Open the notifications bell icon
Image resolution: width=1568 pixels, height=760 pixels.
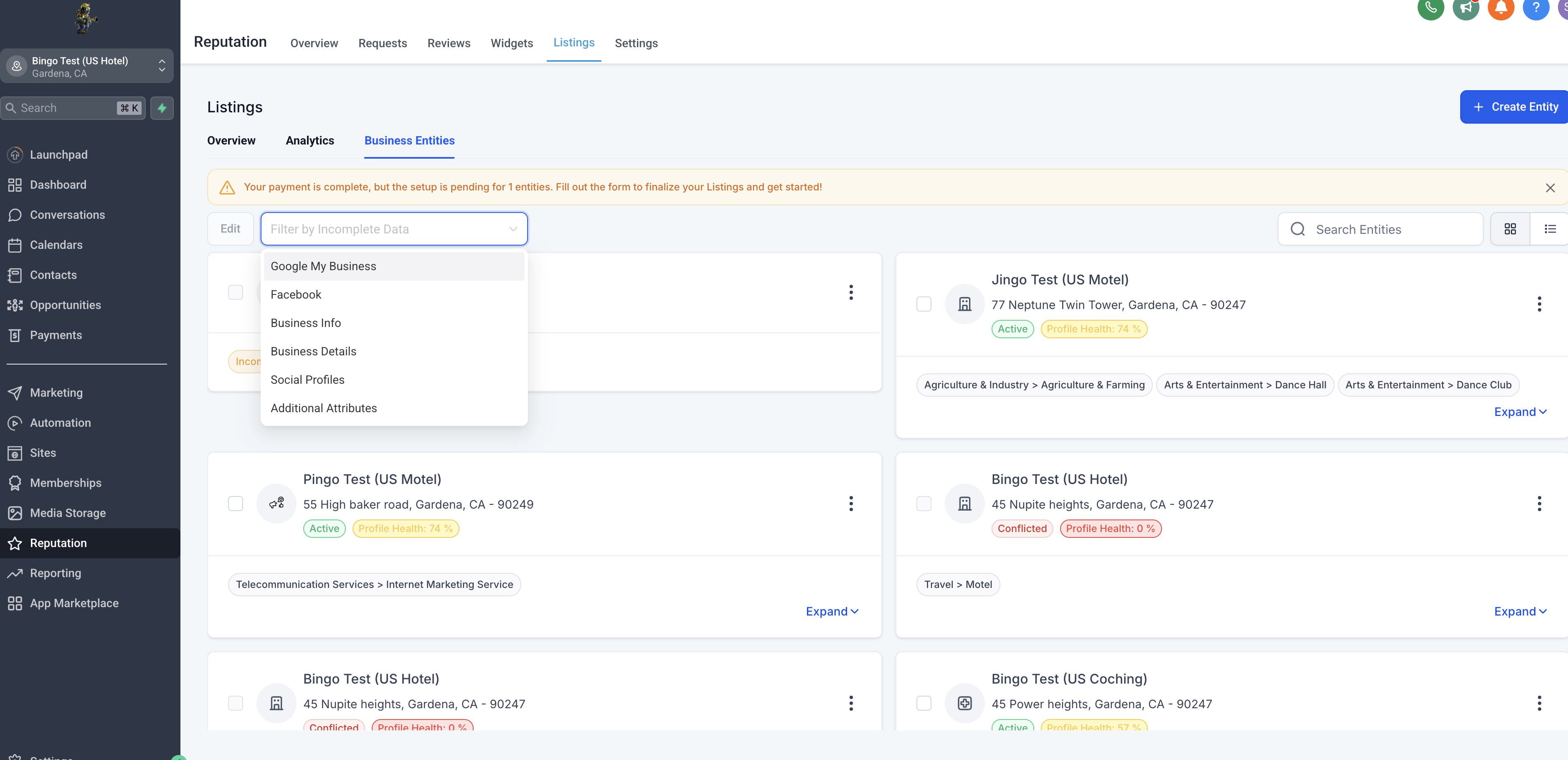pyautogui.click(x=1500, y=8)
